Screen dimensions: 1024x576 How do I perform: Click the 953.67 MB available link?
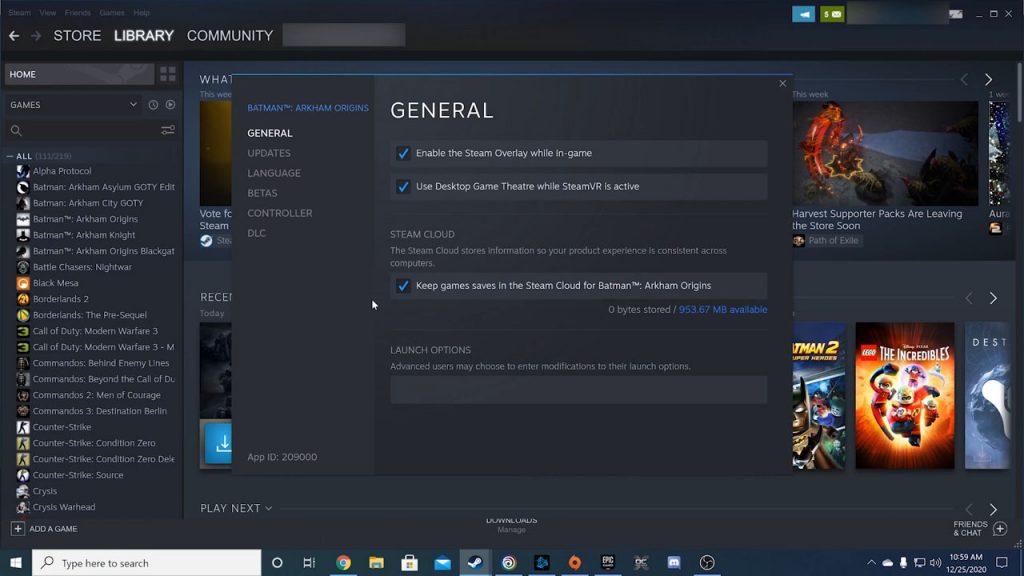click(x=723, y=310)
